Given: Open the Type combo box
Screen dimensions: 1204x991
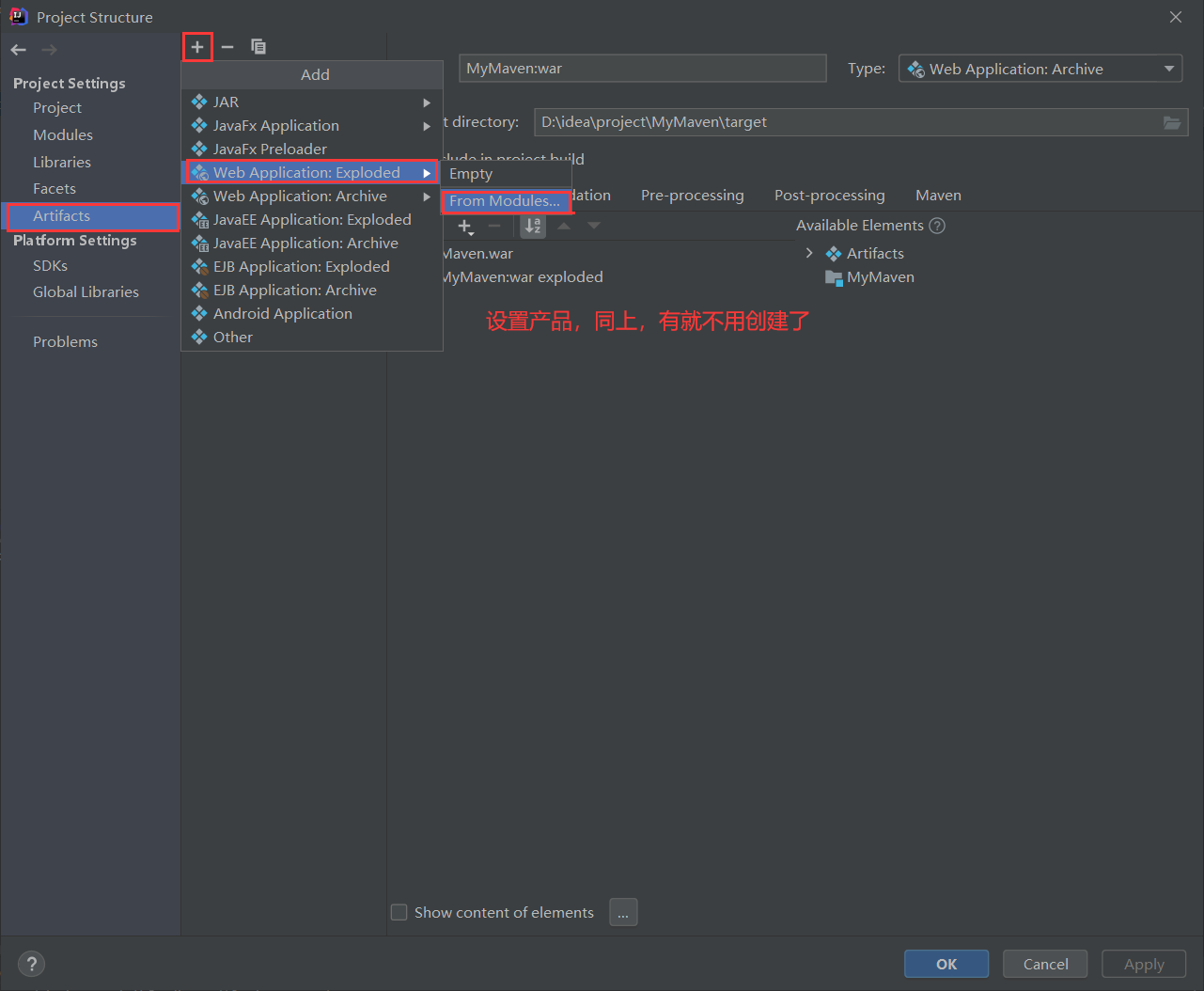Looking at the screenshot, I should (1040, 69).
